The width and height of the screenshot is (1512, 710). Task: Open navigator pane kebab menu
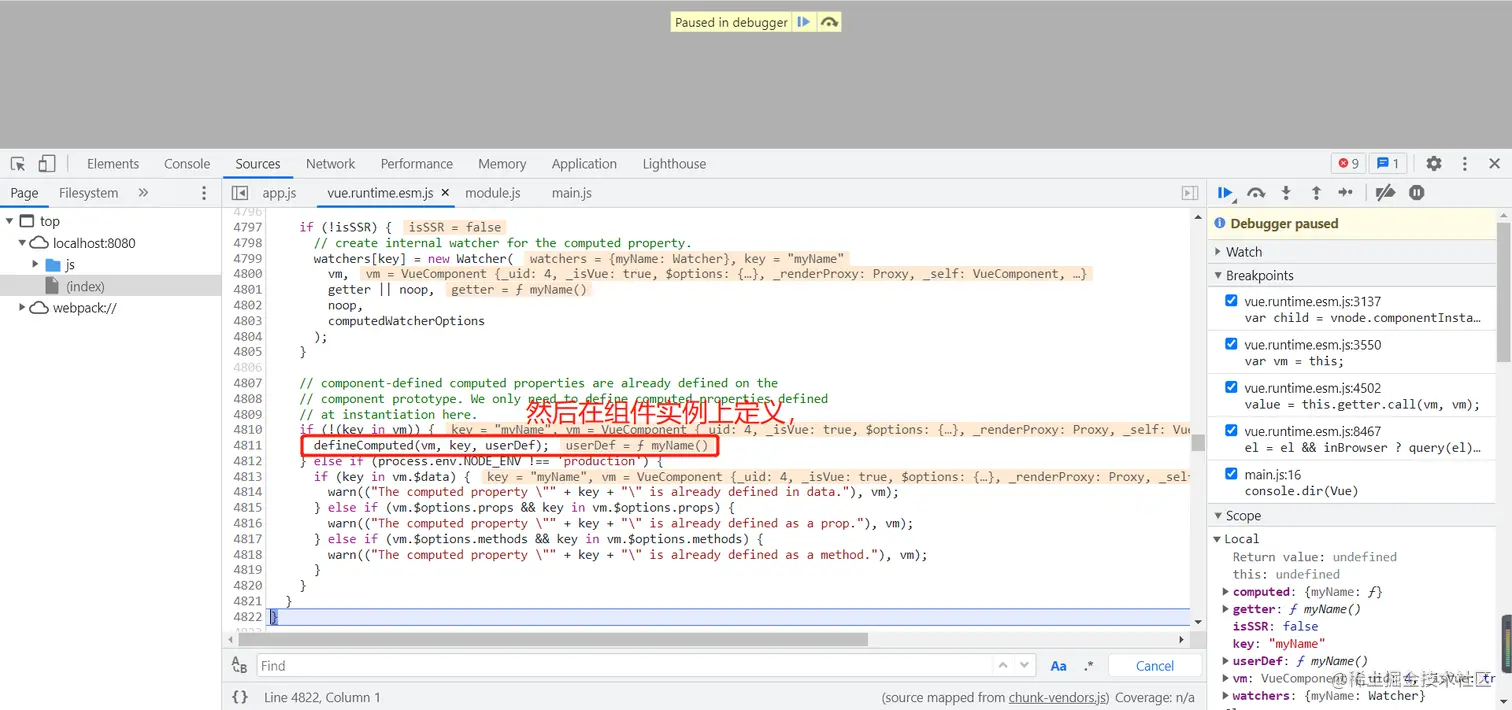pyautogui.click(x=204, y=193)
